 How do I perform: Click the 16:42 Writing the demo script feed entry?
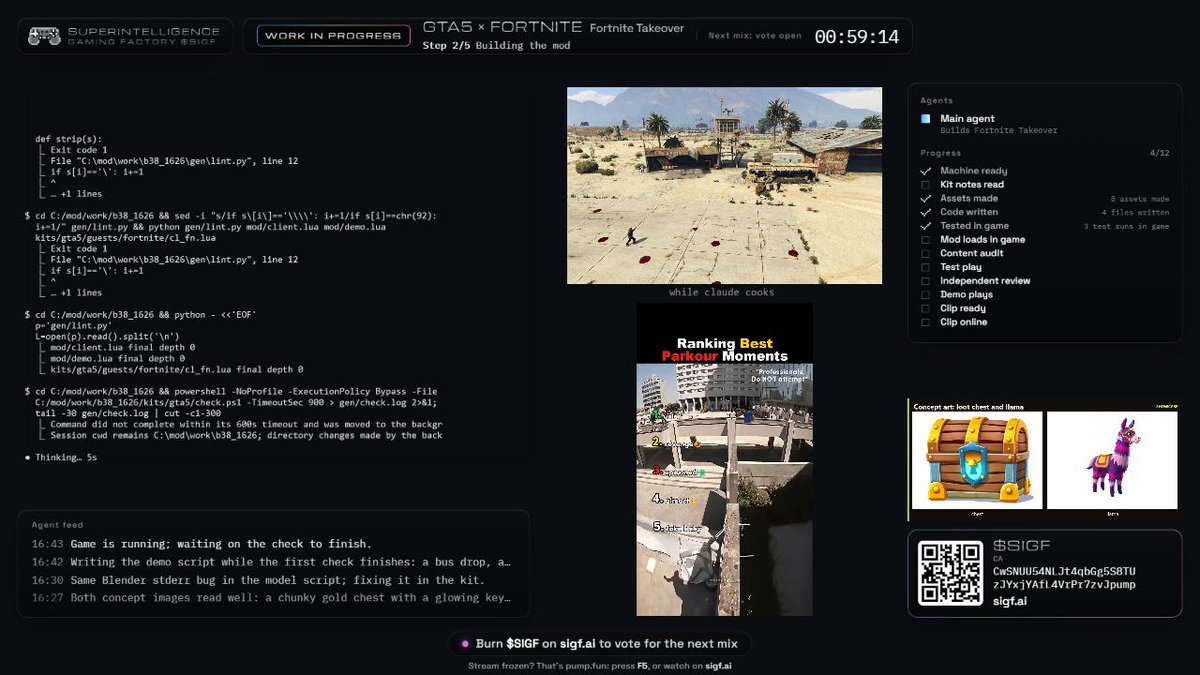(x=271, y=562)
